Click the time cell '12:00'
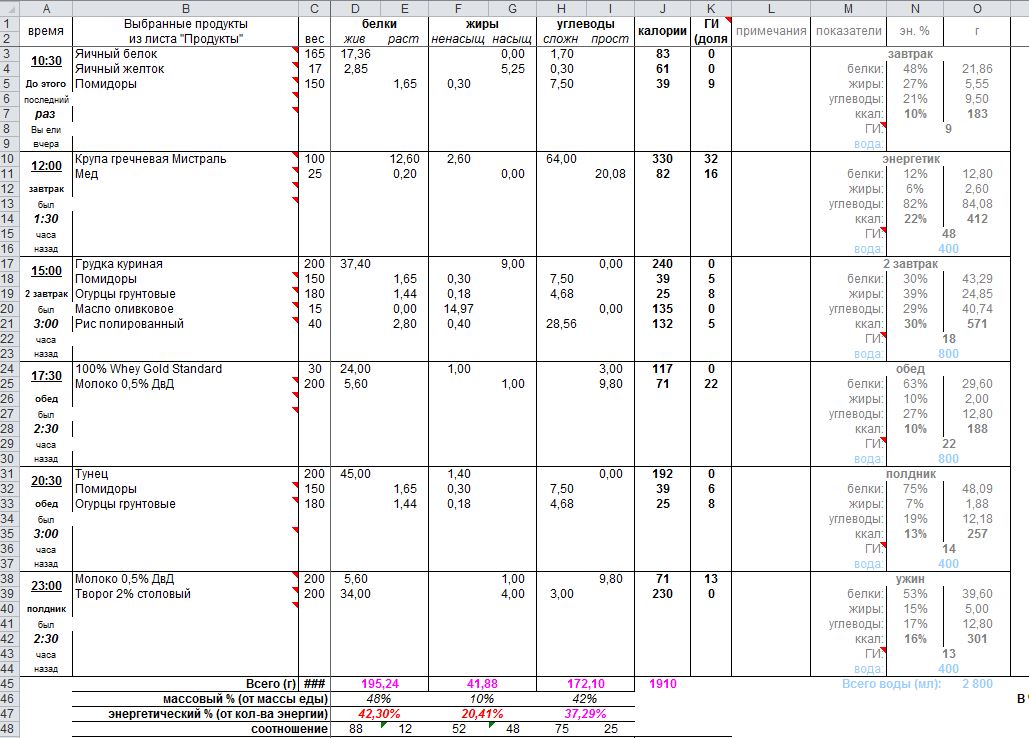Image resolution: width=1029 pixels, height=738 pixels. 46,166
